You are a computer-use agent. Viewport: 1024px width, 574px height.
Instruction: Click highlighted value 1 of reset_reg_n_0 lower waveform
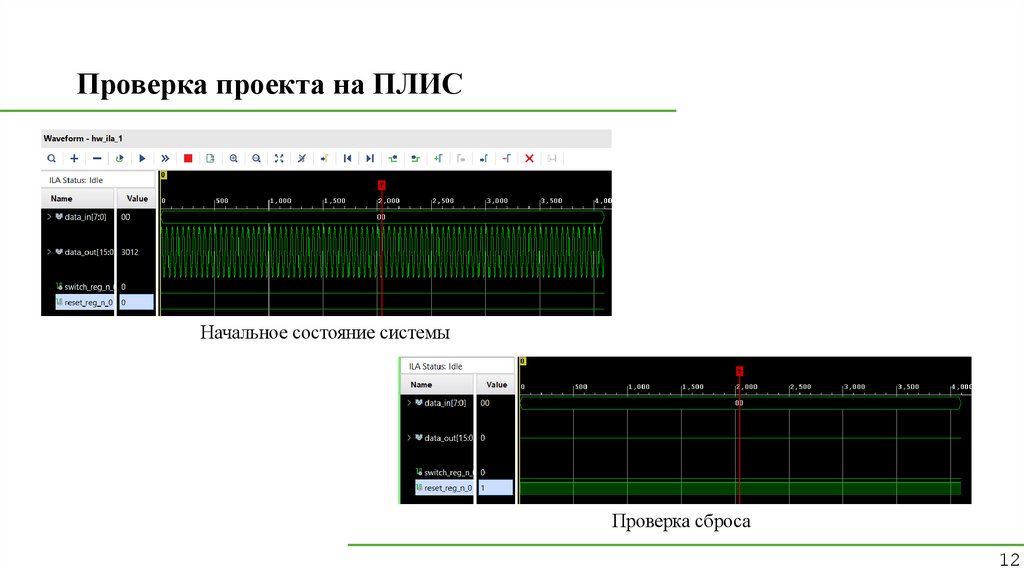pos(495,488)
